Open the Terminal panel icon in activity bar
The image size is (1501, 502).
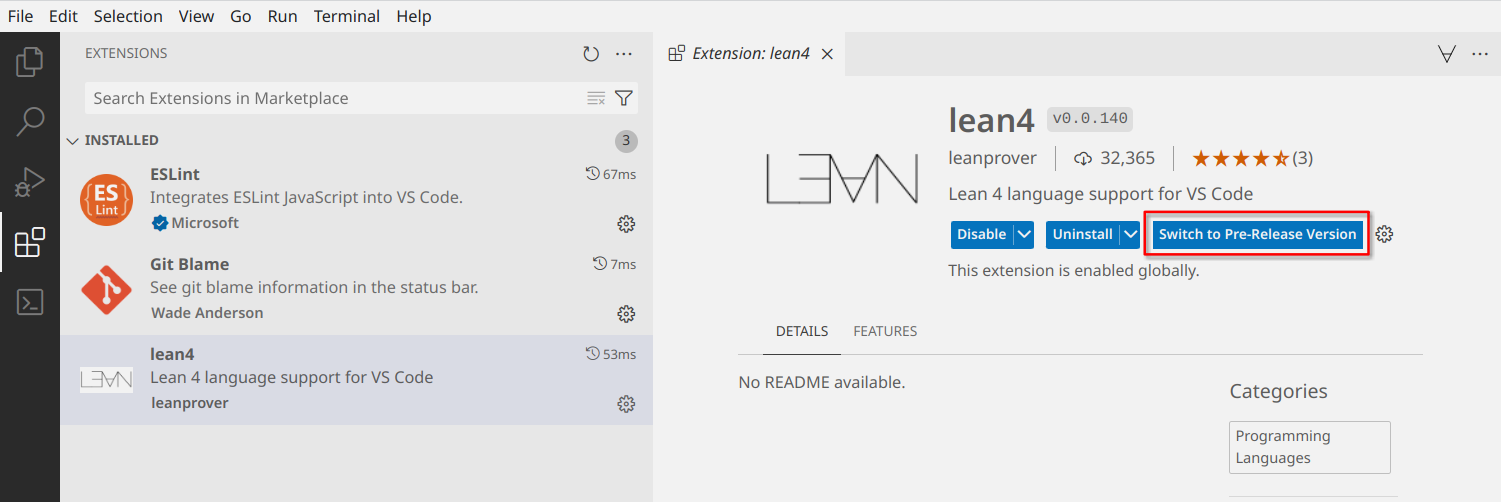click(x=30, y=302)
